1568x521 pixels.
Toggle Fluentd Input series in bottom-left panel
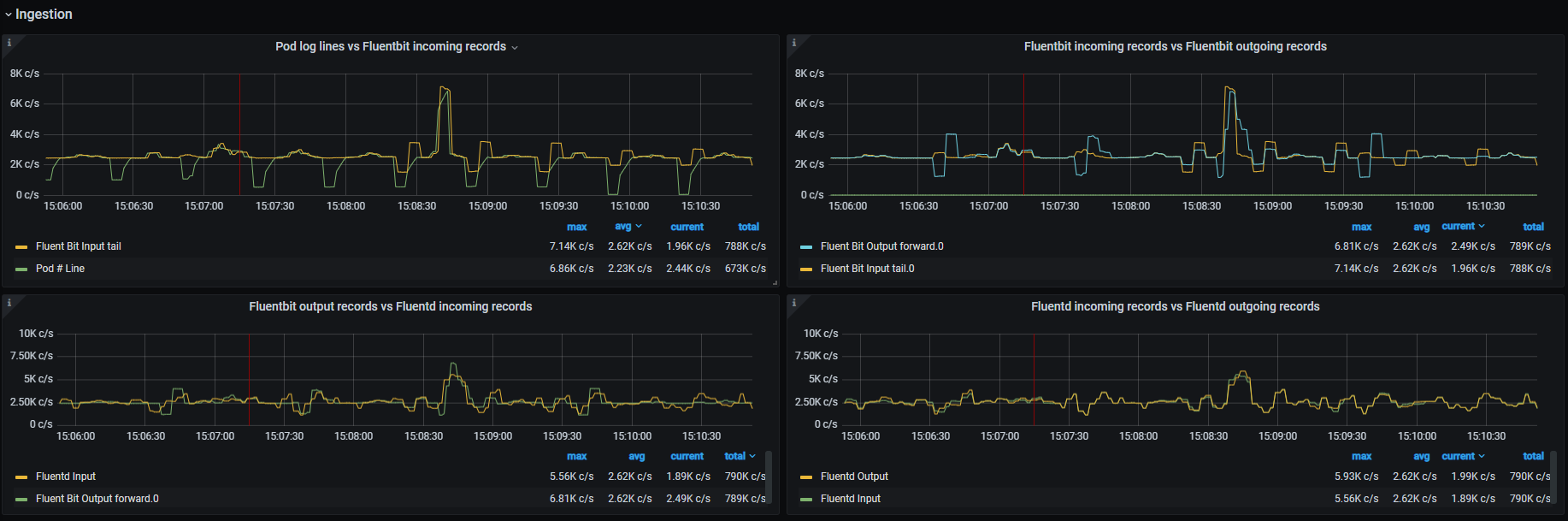[66, 477]
